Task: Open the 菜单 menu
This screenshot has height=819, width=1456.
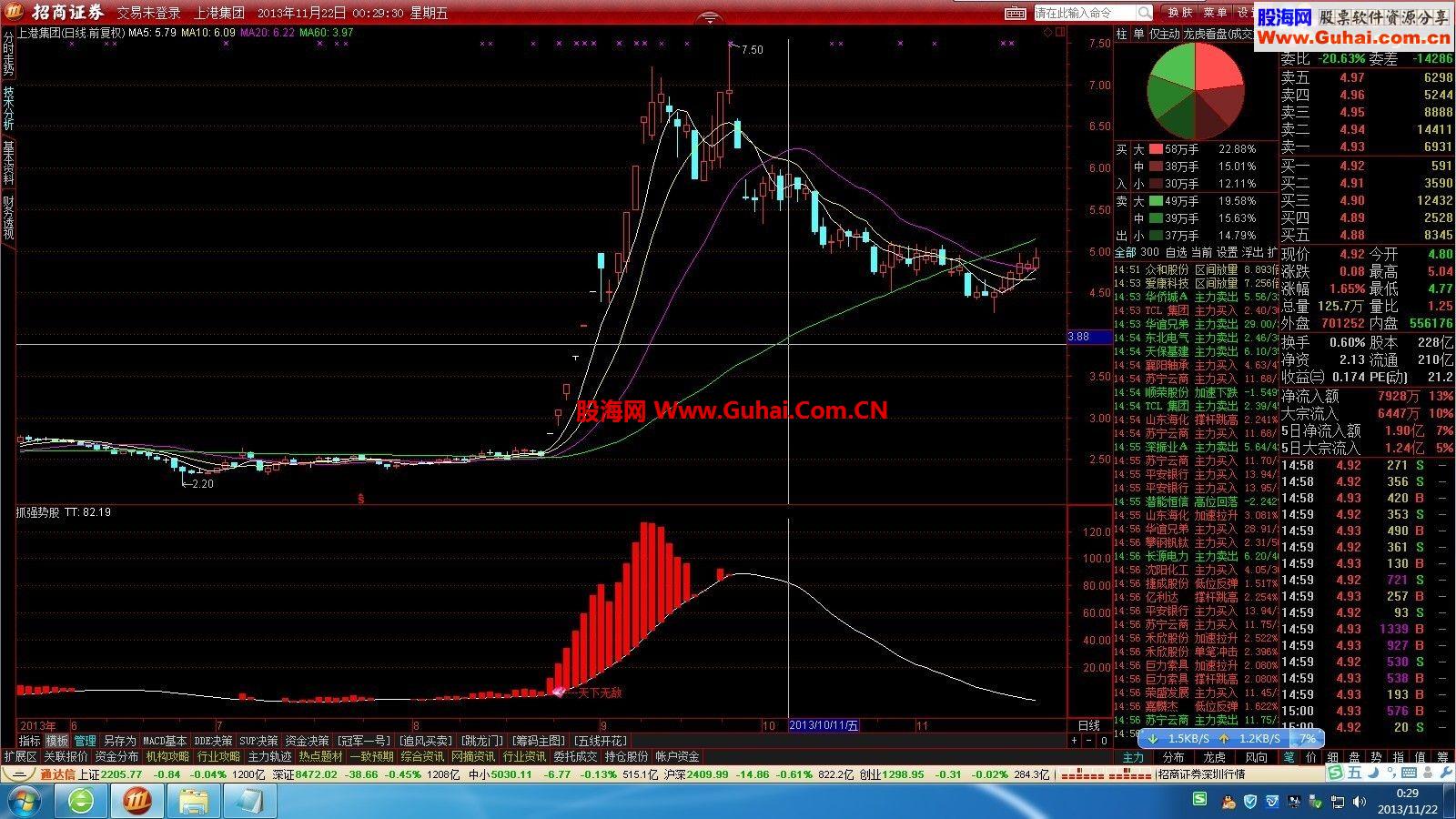Action: coord(1215,13)
